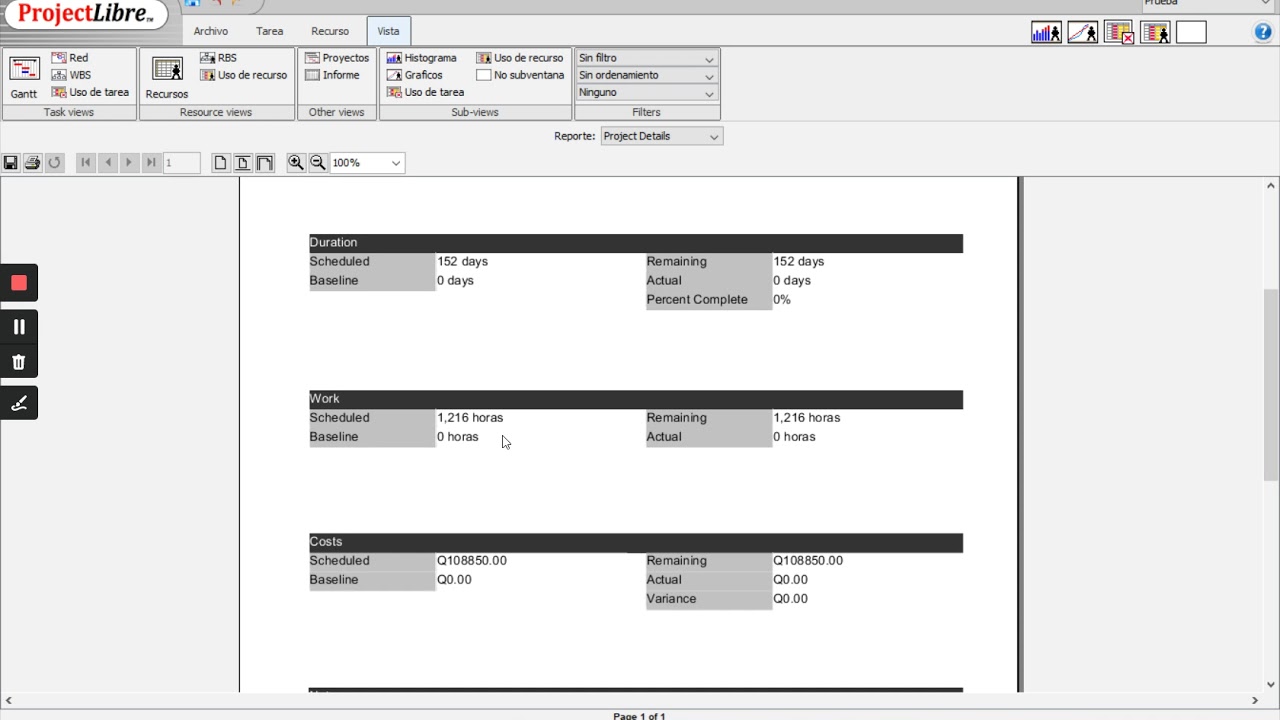Pause the screen recording

[18, 326]
